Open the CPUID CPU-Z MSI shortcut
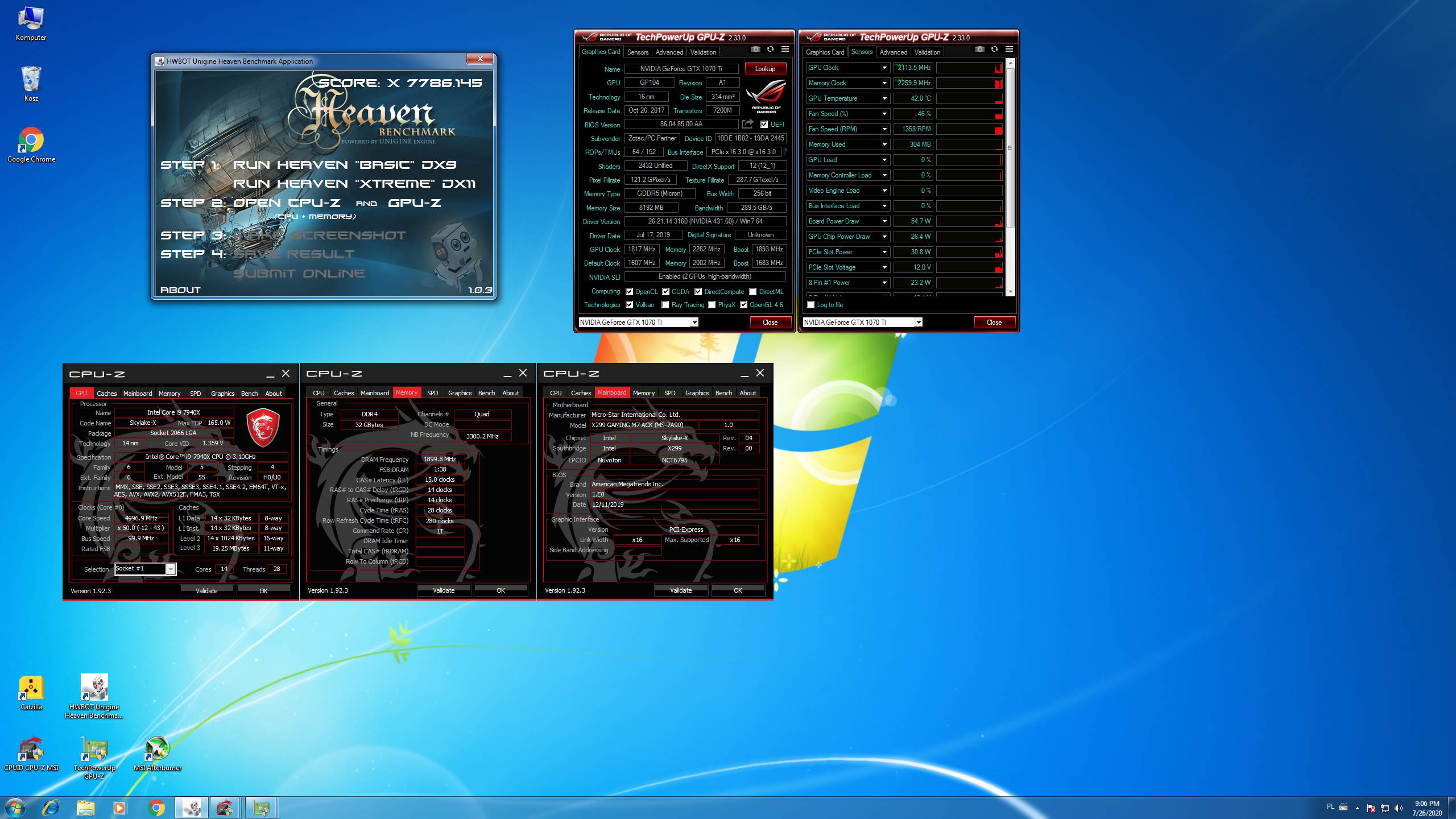The width and height of the screenshot is (1456, 819). [x=31, y=754]
